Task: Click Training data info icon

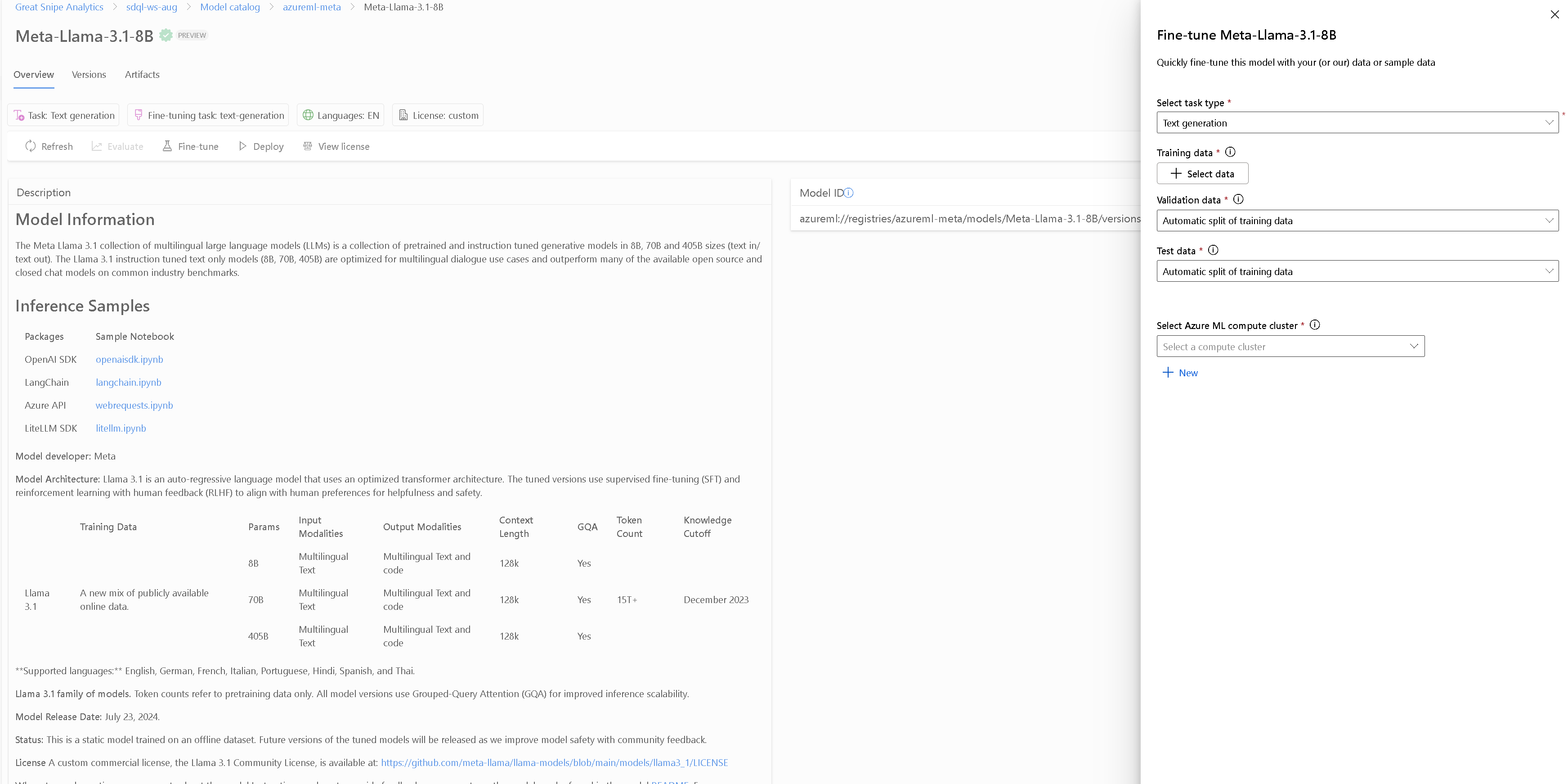Action: pyautogui.click(x=1230, y=152)
